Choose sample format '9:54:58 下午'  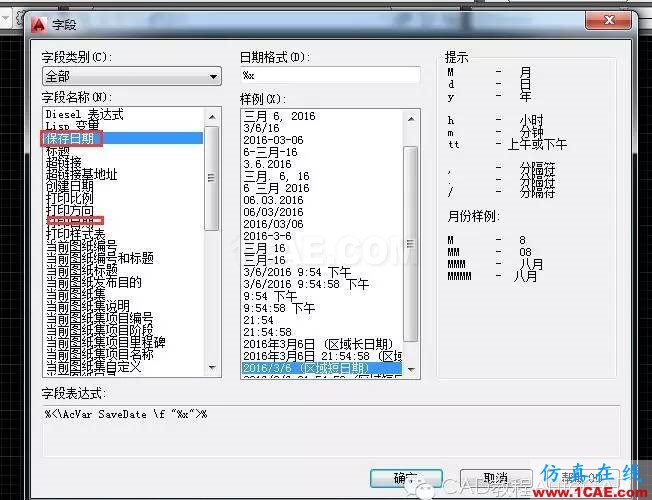click(x=279, y=308)
